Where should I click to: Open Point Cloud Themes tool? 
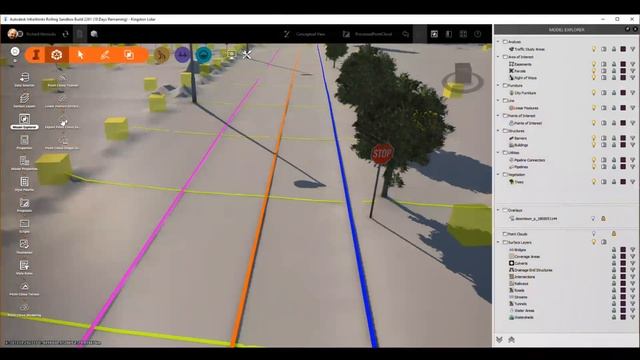(62, 79)
